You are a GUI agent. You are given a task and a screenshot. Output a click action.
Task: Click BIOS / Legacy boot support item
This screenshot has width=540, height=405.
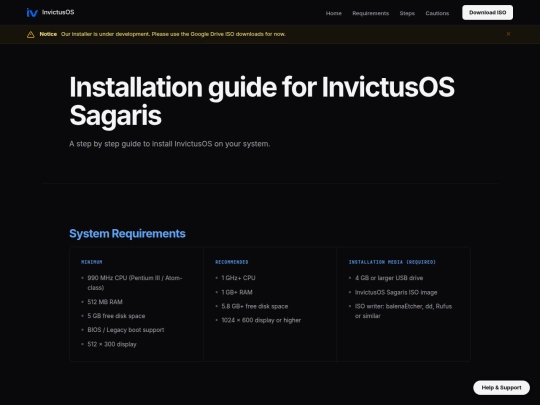pyautogui.click(x=126, y=330)
